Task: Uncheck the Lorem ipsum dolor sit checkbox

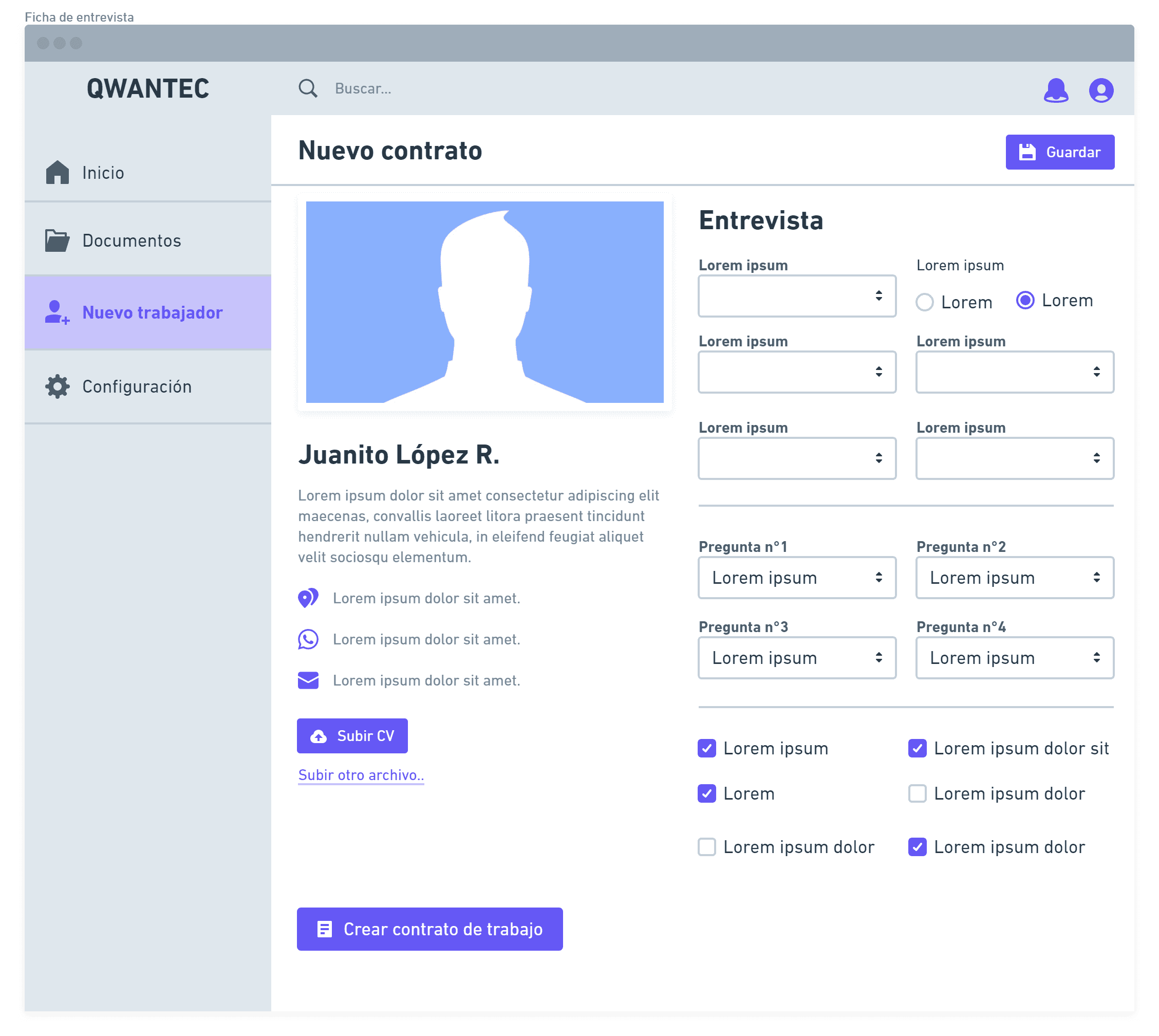Action: [917, 748]
